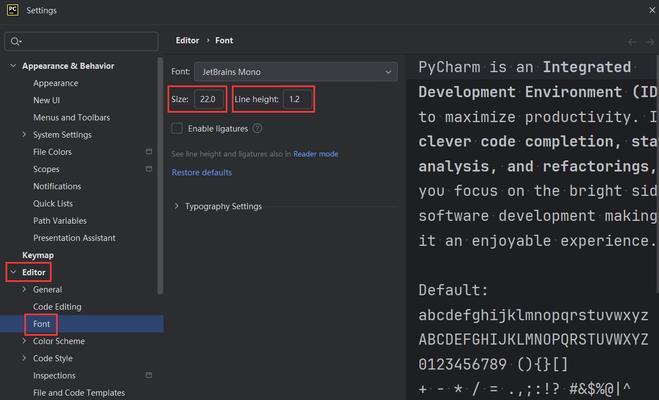This screenshot has width=659, height=400.
Task: Click the Line height field showing 1.2
Action: point(297,99)
